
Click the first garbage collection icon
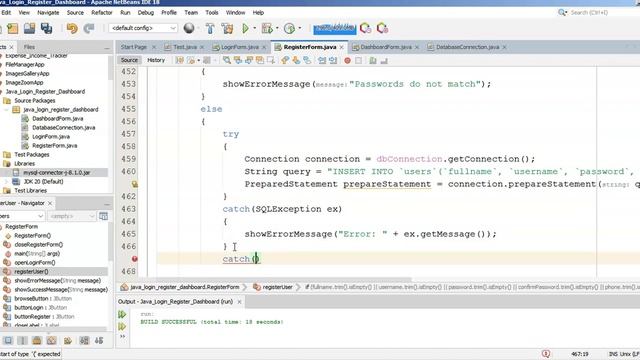[x=366, y=28]
